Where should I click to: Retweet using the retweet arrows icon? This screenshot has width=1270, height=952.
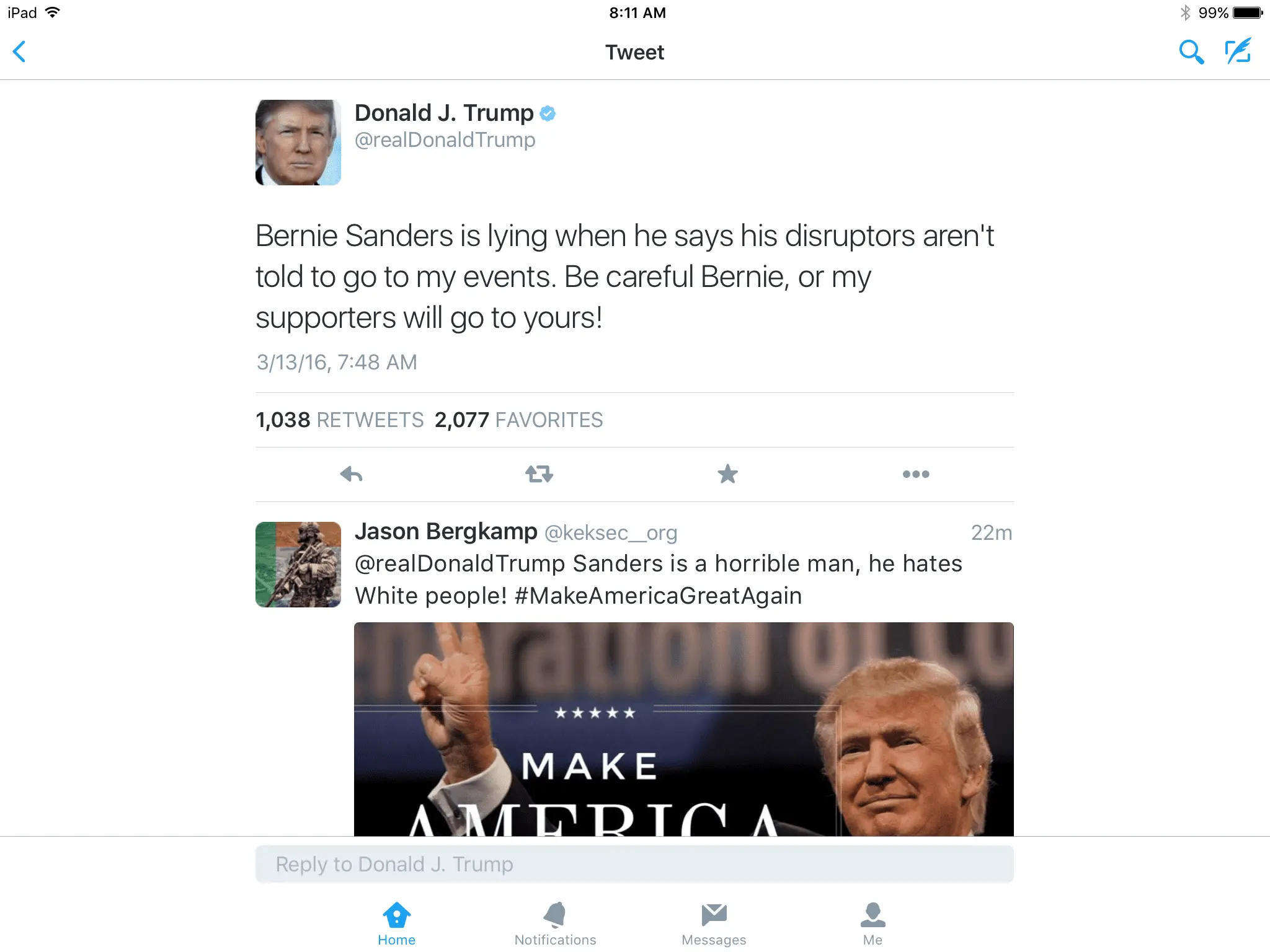tap(539, 474)
